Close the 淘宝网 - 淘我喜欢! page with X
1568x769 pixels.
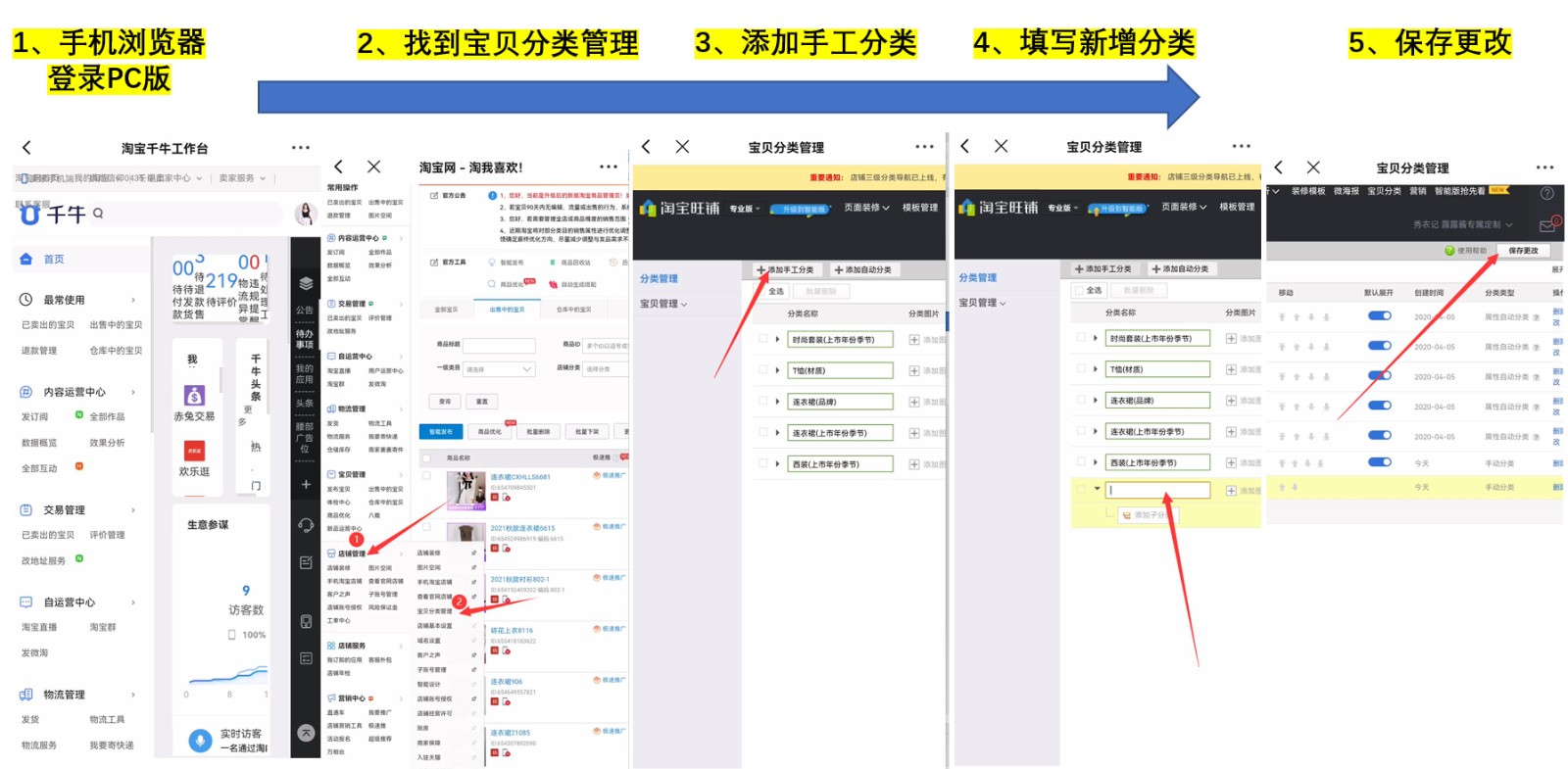(x=373, y=168)
